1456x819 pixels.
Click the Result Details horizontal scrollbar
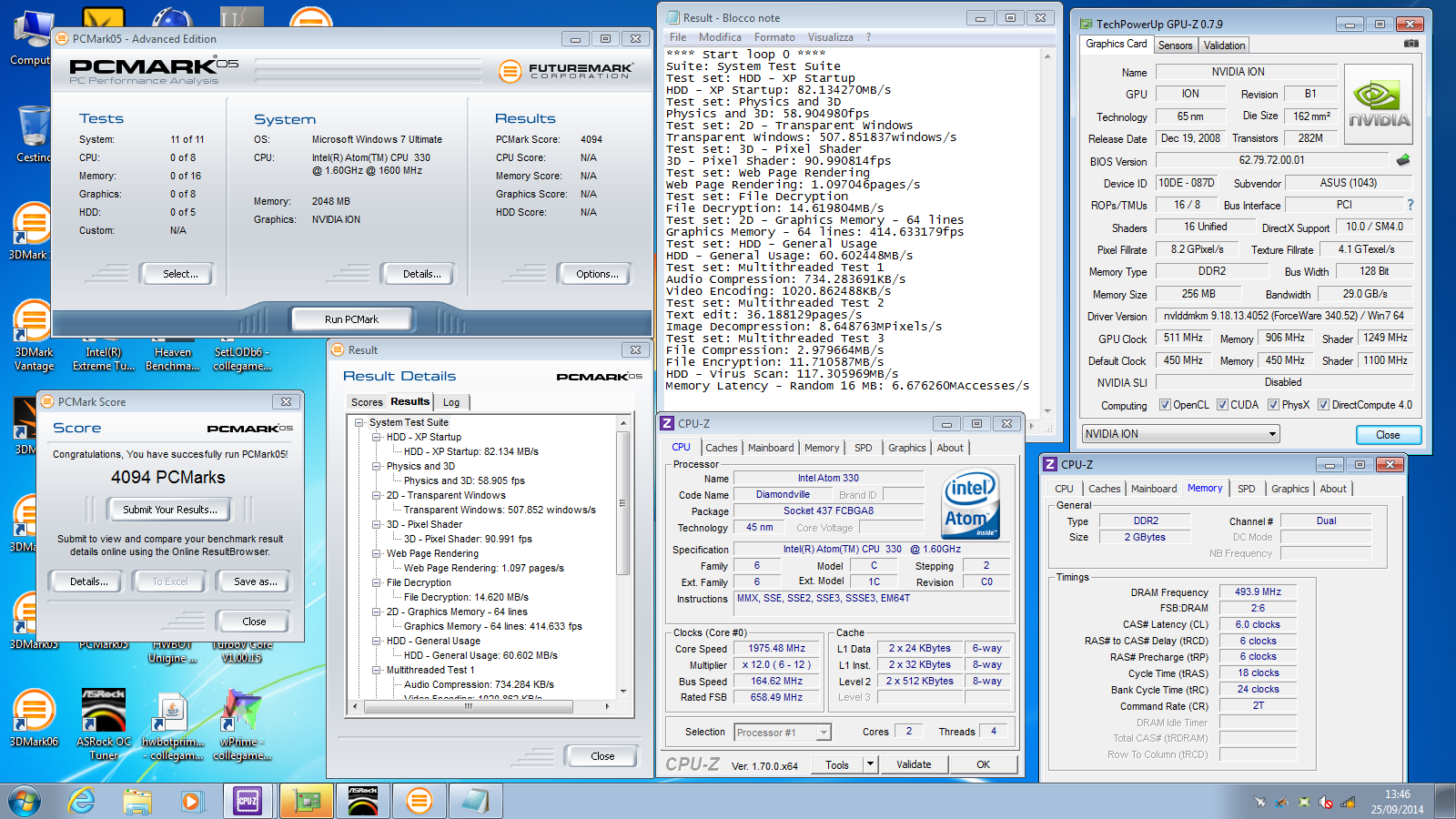(469, 706)
